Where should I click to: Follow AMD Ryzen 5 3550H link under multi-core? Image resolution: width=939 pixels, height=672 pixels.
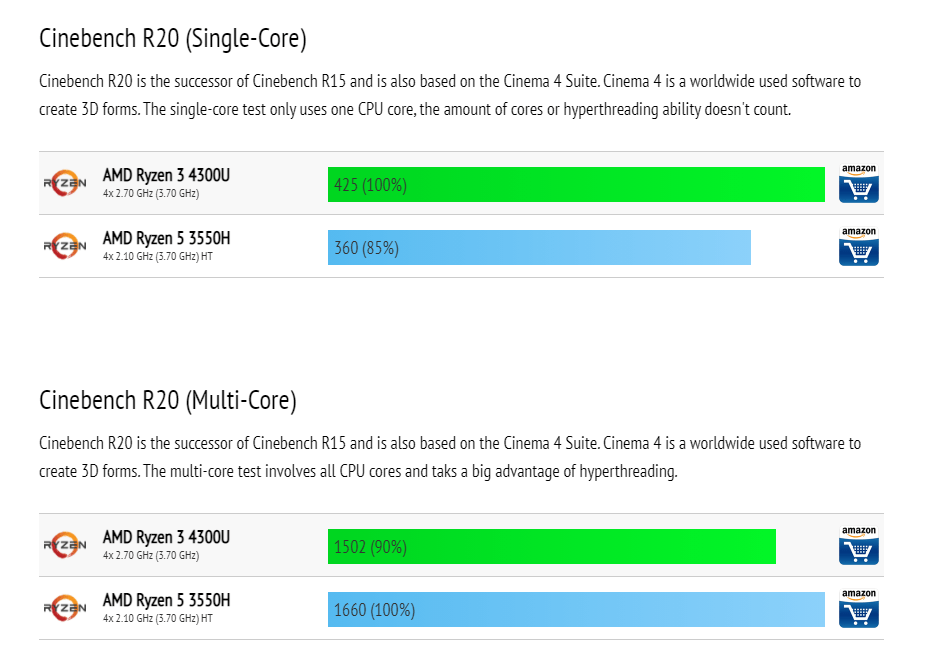(x=166, y=600)
